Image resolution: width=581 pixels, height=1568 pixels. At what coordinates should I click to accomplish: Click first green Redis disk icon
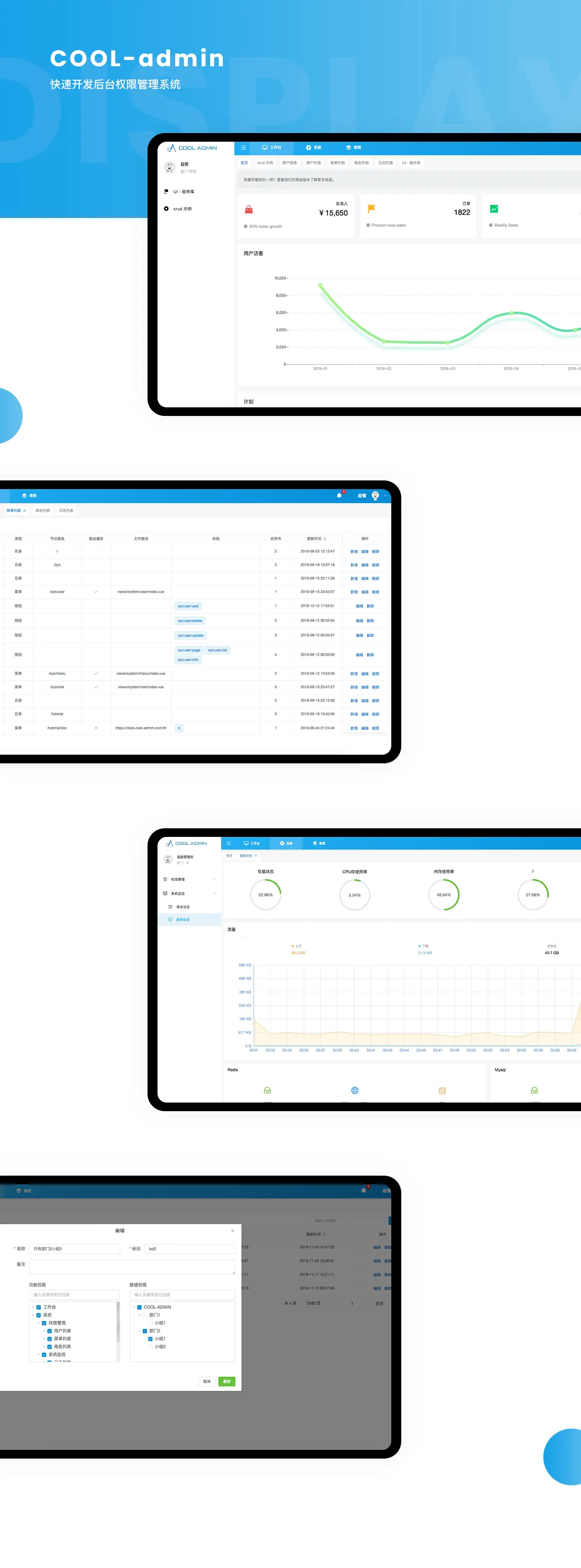[267, 1091]
